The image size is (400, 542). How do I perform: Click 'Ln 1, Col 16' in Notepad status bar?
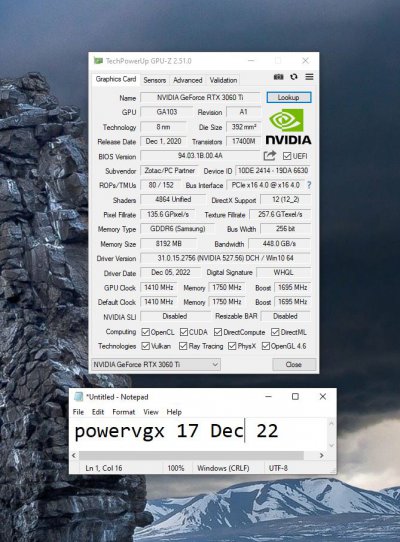[104, 468]
